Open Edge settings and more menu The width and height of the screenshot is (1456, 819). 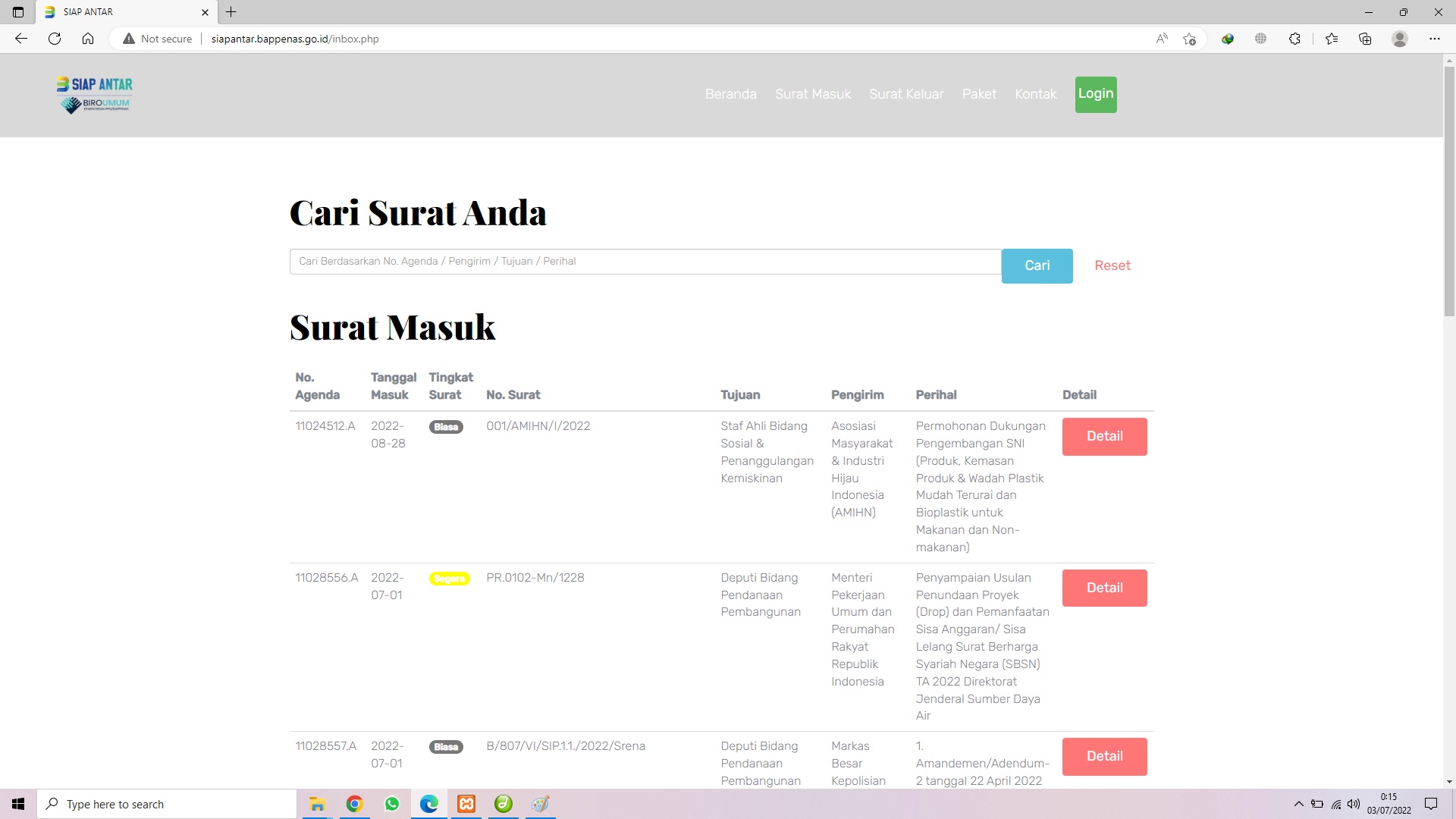[1434, 39]
